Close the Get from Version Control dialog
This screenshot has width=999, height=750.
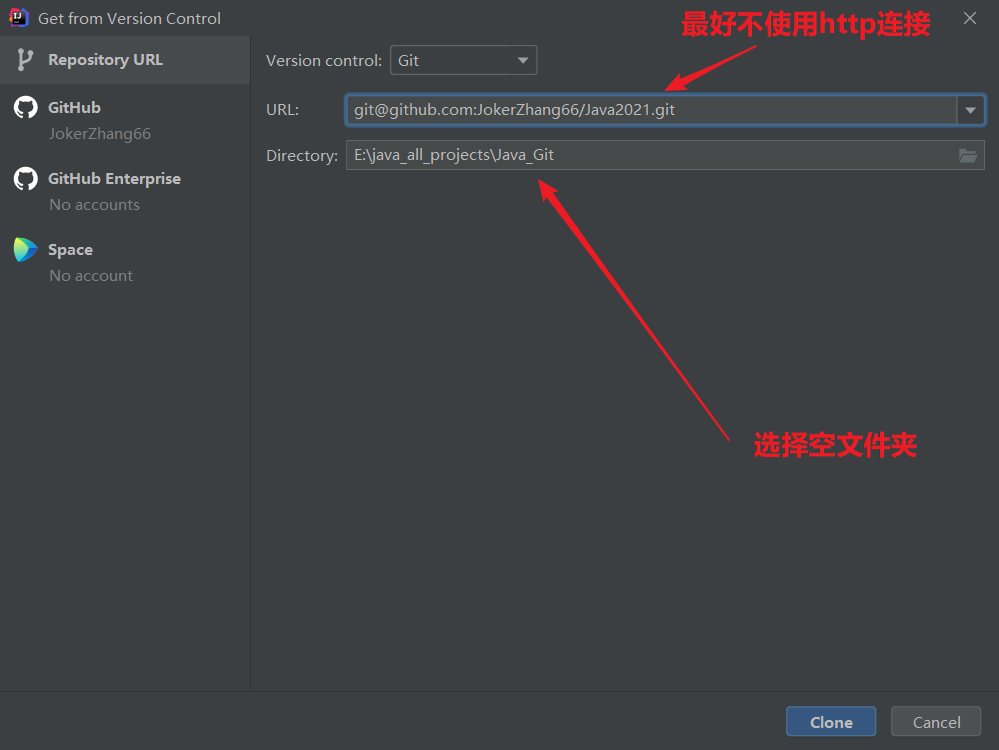[969, 18]
